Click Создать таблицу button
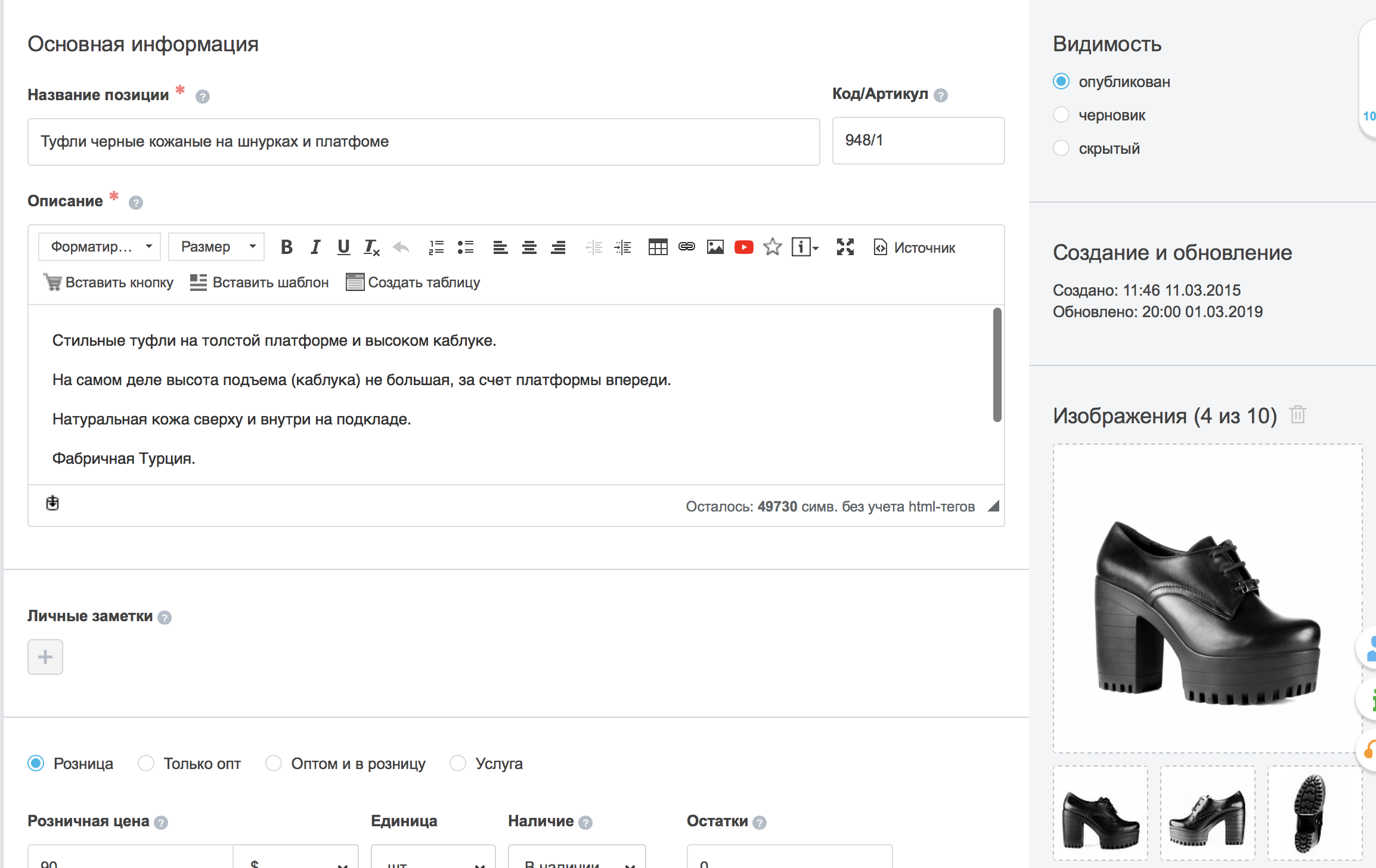This screenshot has width=1376, height=868. pyautogui.click(x=413, y=283)
